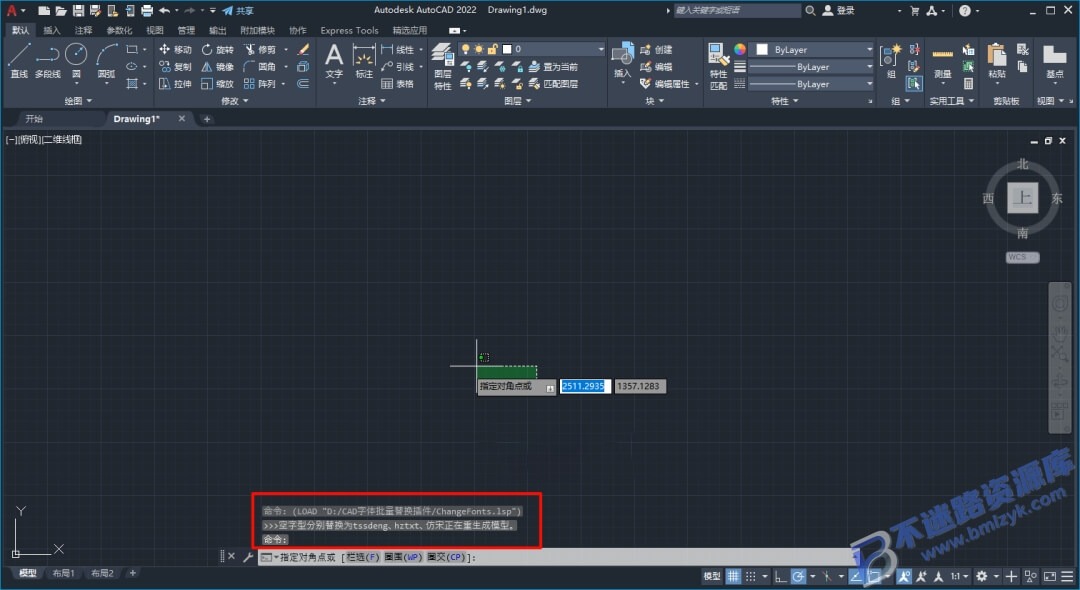Screen dimensions: 1080x590
Task: Toggle ortho mode in status bar
Action: (x=780, y=576)
